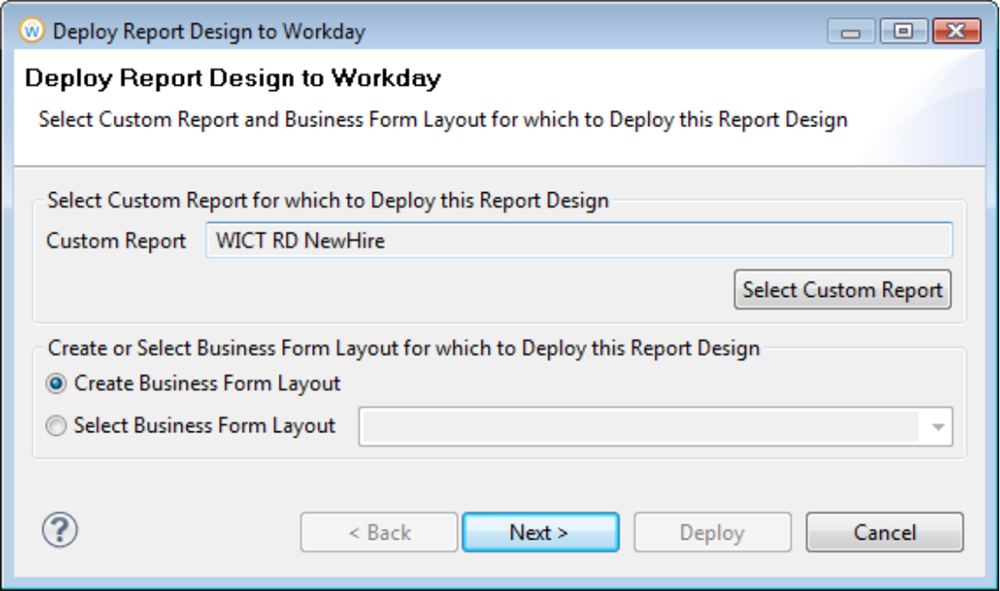
Task: Click the Cancel button
Action: pos(885,532)
